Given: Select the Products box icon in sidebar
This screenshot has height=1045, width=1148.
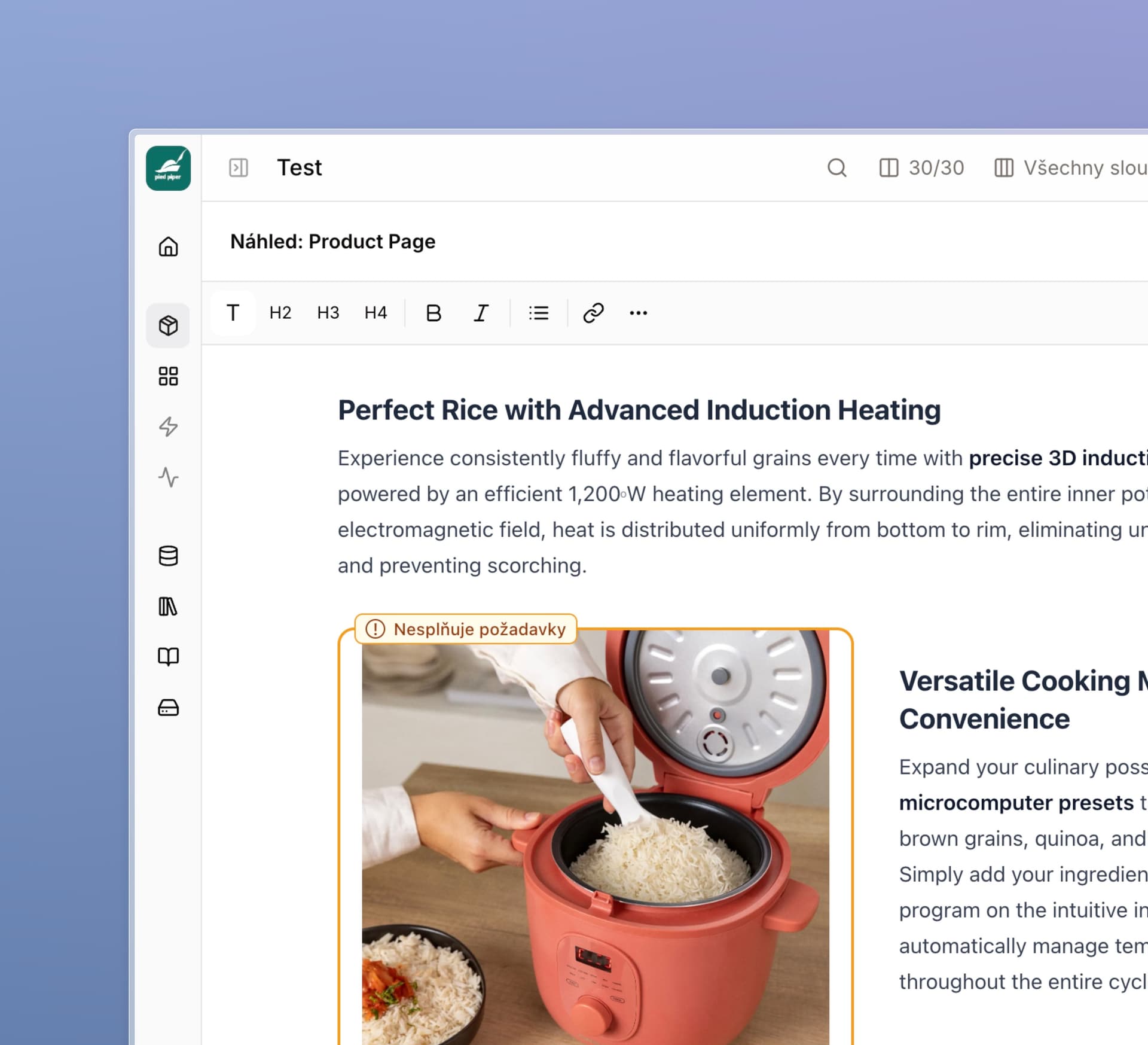Looking at the screenshot, I should click(x=168, y=325).
